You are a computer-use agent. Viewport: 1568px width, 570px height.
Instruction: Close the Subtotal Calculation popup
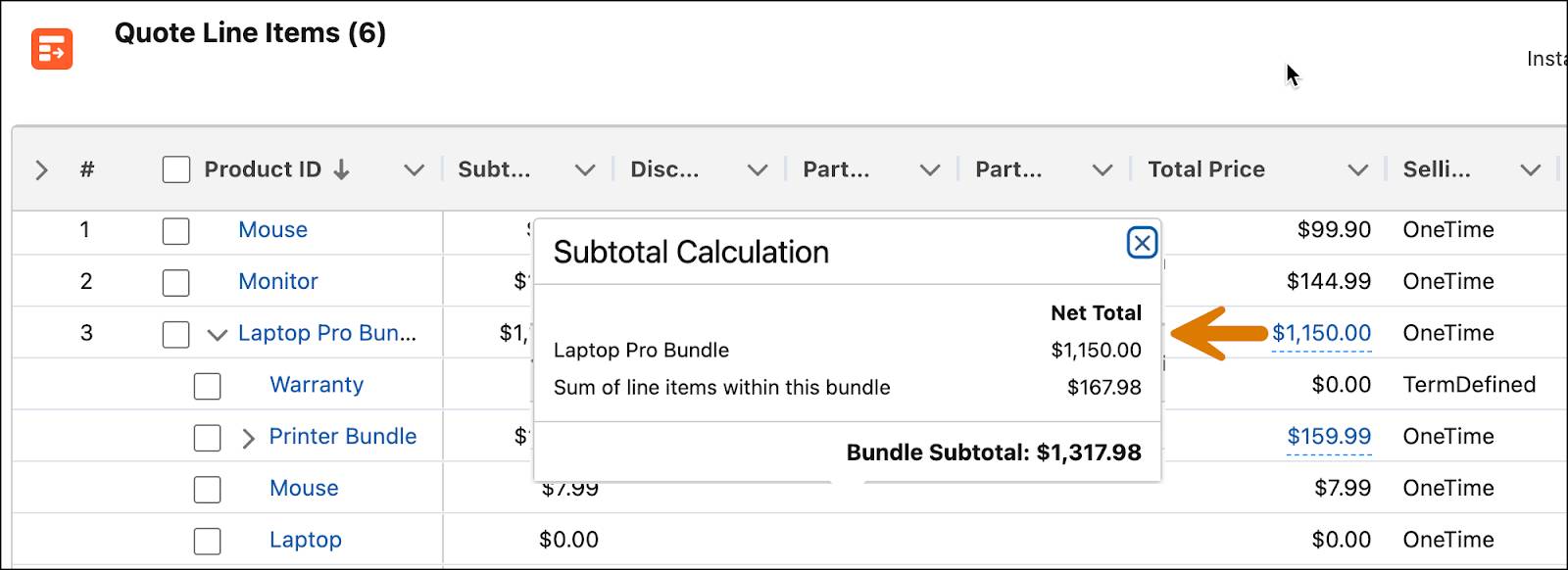(x=1142, y=242)
